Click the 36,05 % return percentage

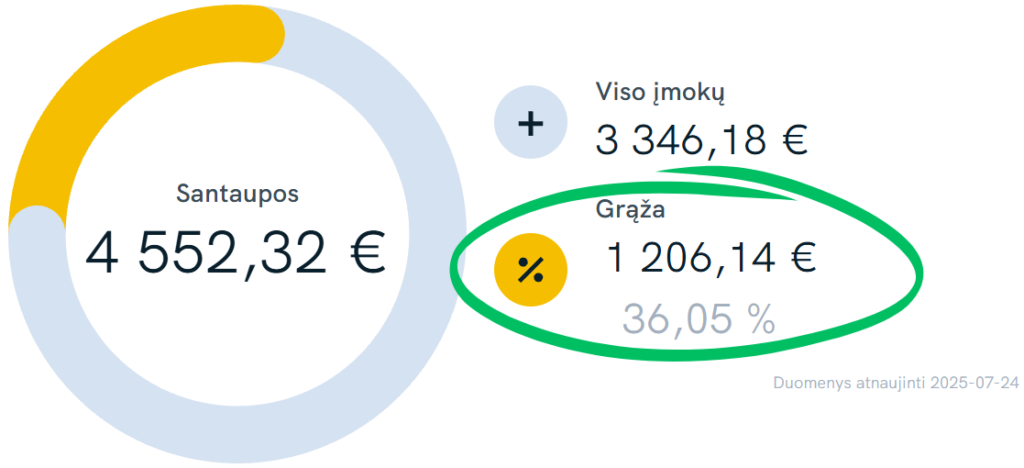click(x=699, y=320)
